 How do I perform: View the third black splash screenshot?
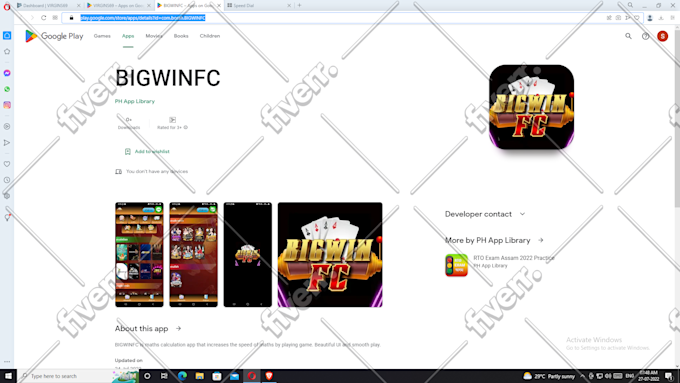pos(248,255)
